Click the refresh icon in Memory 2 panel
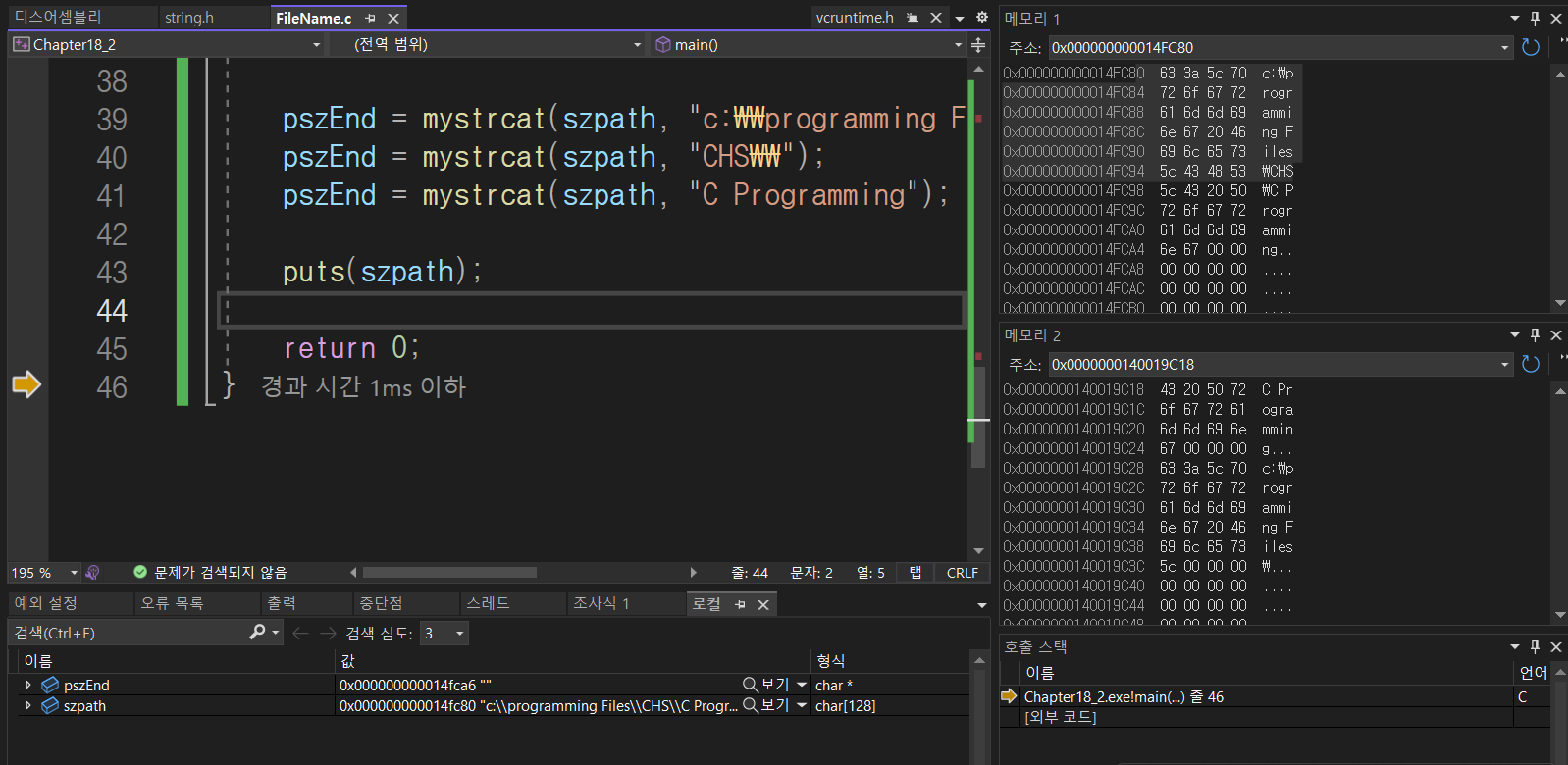The height and width of the screenshot is (765, 1568). [x=1530, y=364]
